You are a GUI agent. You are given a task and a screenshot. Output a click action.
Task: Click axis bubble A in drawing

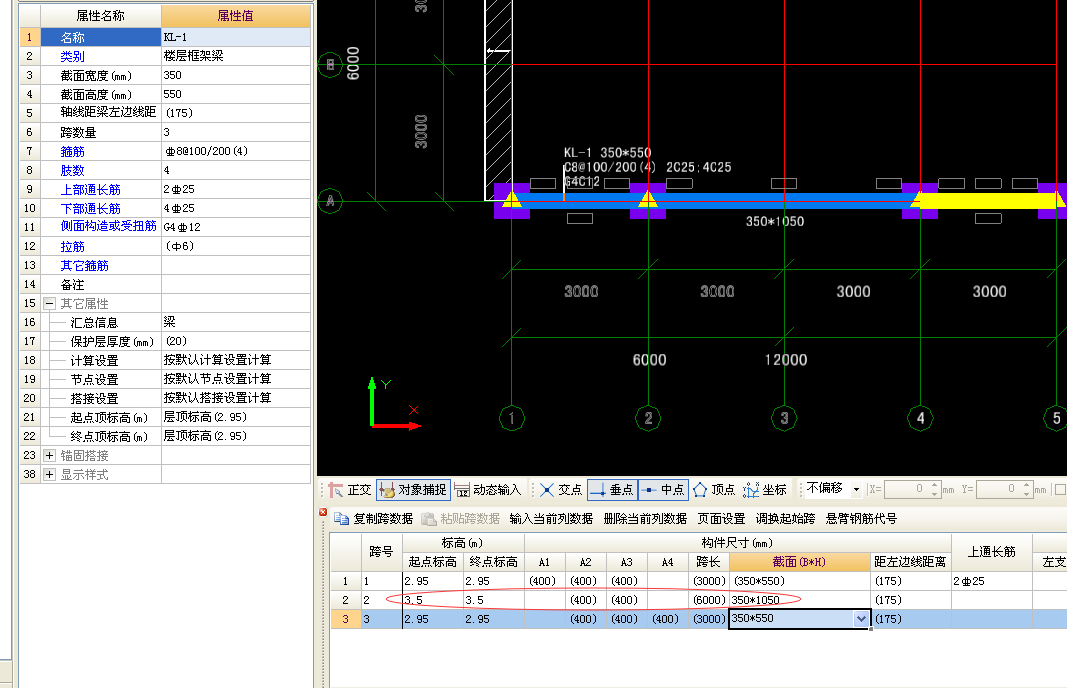(x=330, y=201)
